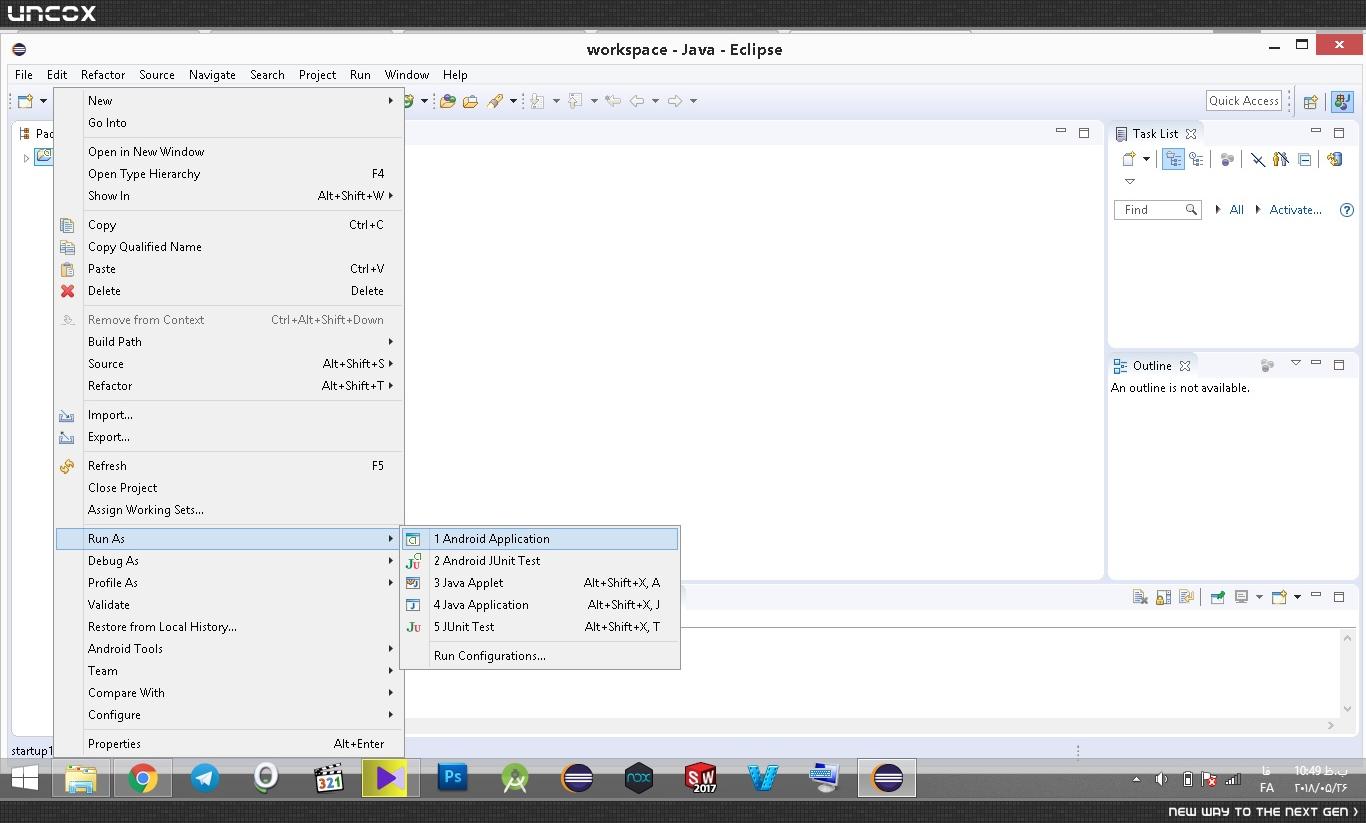Image resolution: width=1366 pixels, height=823 pixels.
Task: Click the Clear Console icon
Action: click(1140, 597)
